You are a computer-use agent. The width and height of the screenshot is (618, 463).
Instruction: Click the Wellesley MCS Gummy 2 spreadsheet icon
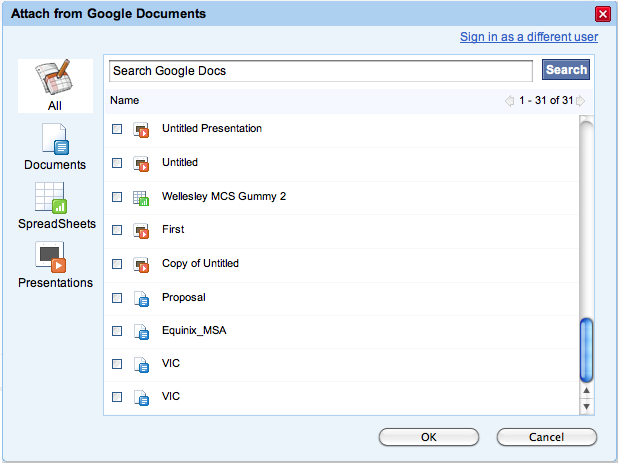(x=141, y=197)
